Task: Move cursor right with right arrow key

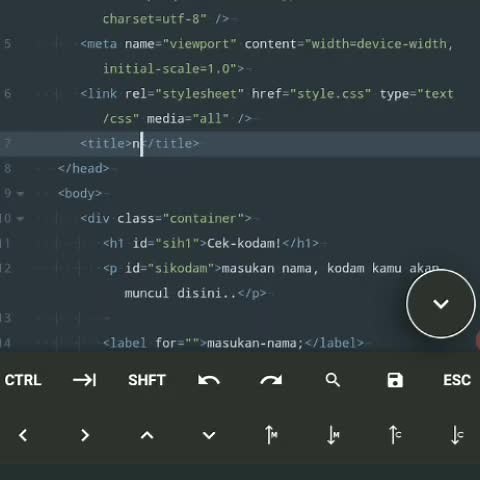Action: pyautogui.click(x=85, y=435)
